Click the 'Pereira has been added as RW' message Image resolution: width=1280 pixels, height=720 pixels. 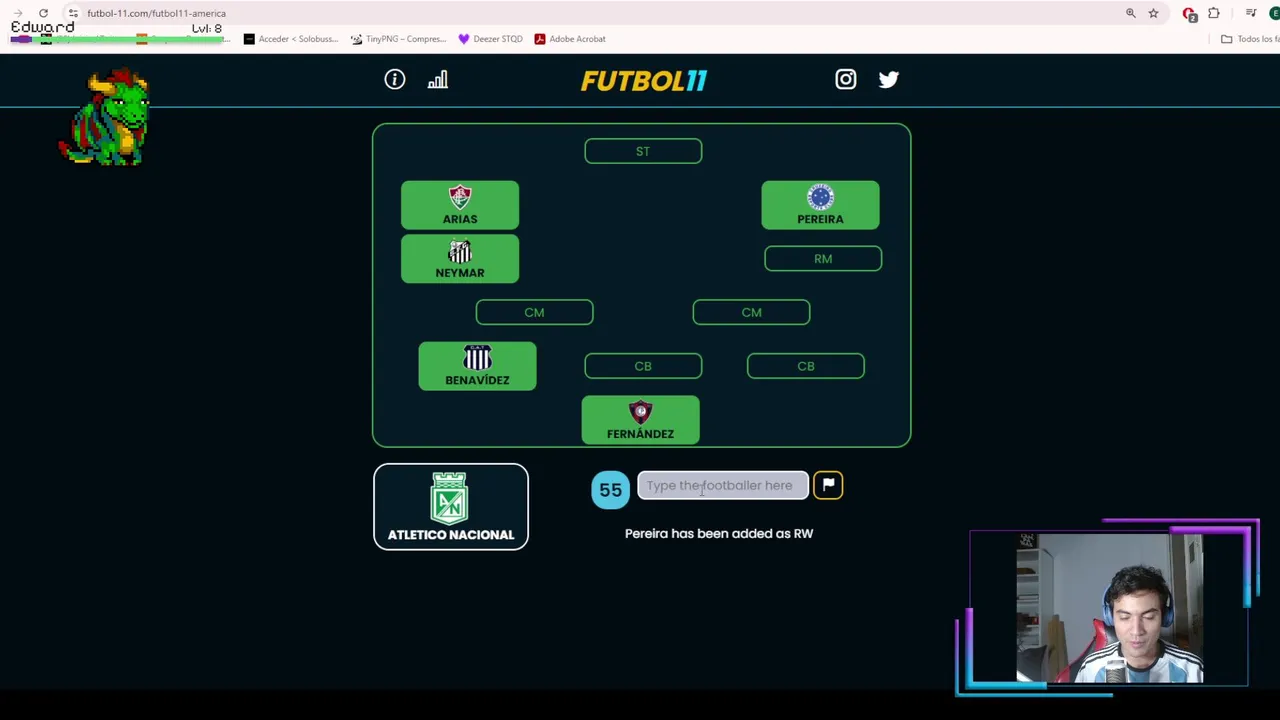coord(719,534)
